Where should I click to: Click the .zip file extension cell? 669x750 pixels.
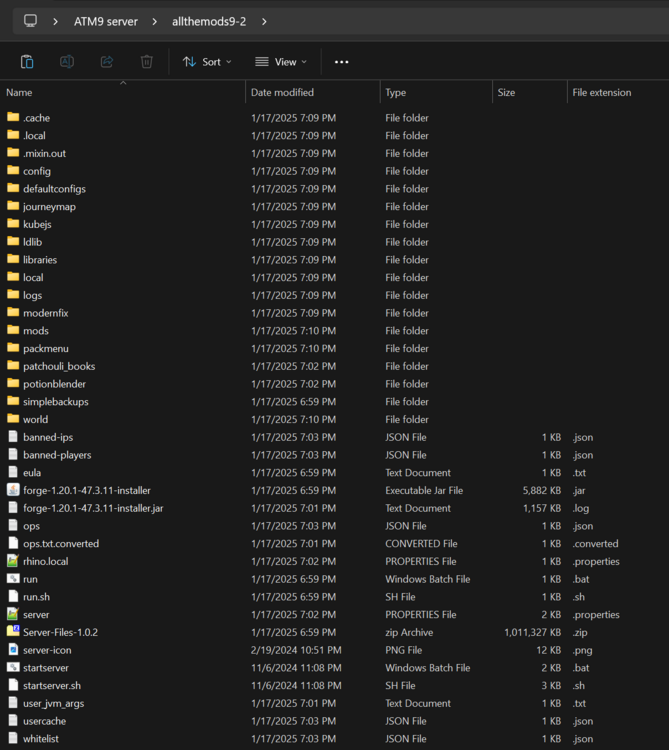point(580,632)
